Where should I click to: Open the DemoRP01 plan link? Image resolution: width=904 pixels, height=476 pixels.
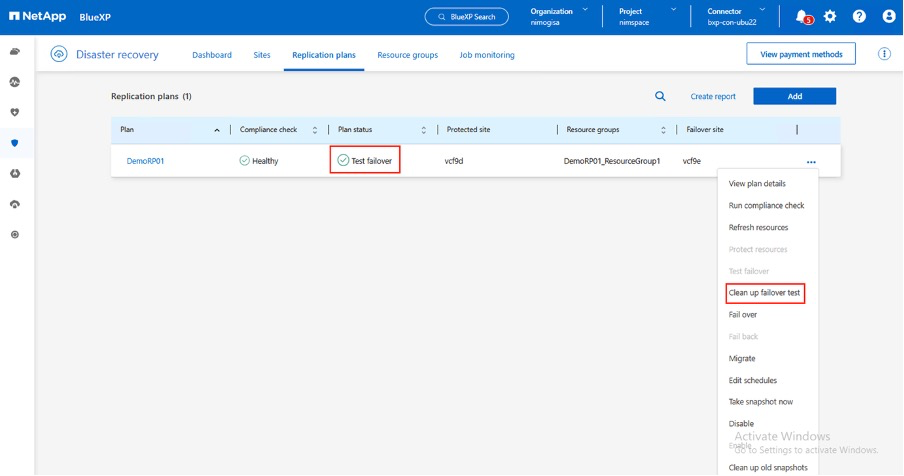(145, 161)
